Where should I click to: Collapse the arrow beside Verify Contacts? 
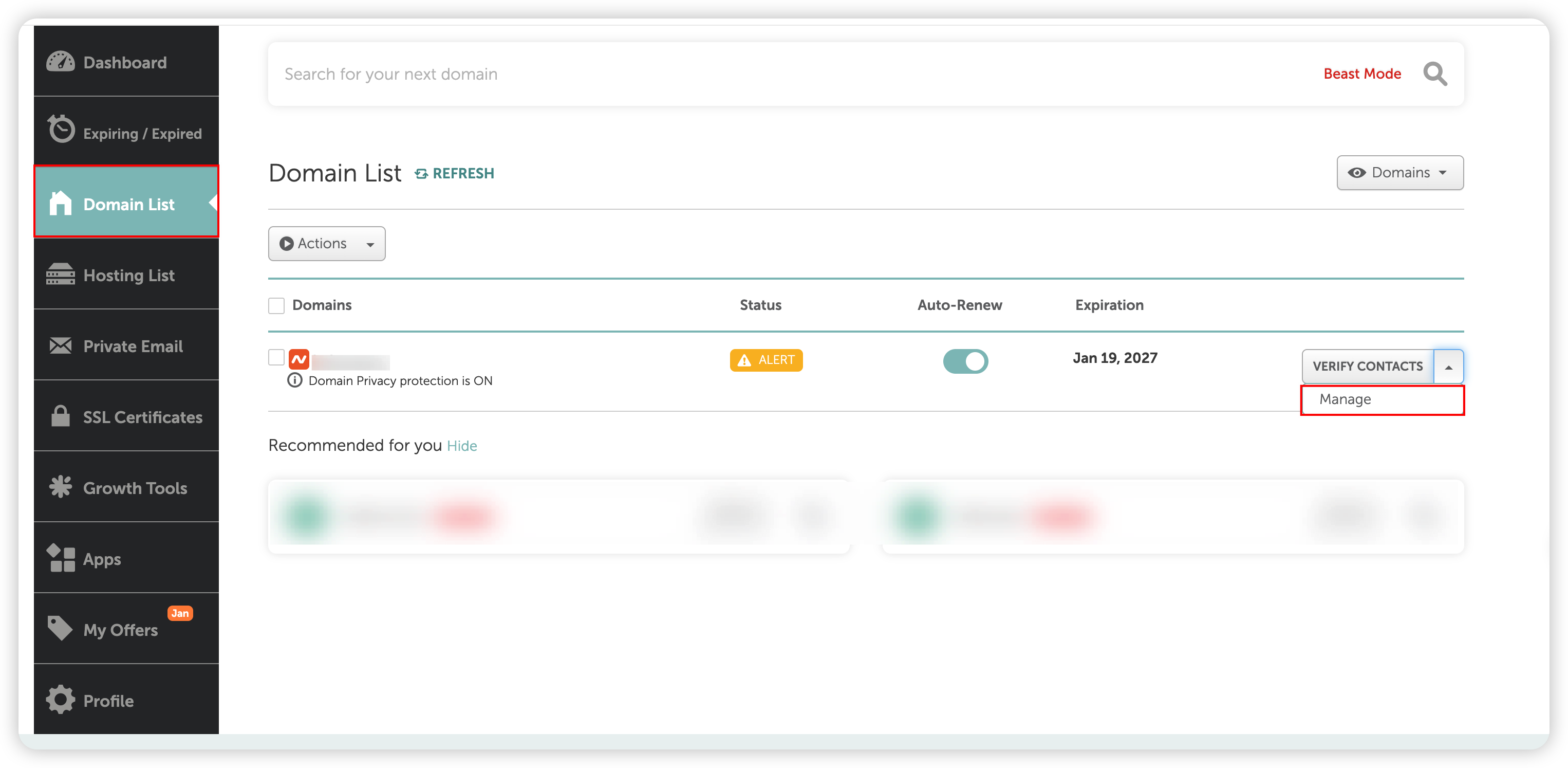tap(1448, 367)
